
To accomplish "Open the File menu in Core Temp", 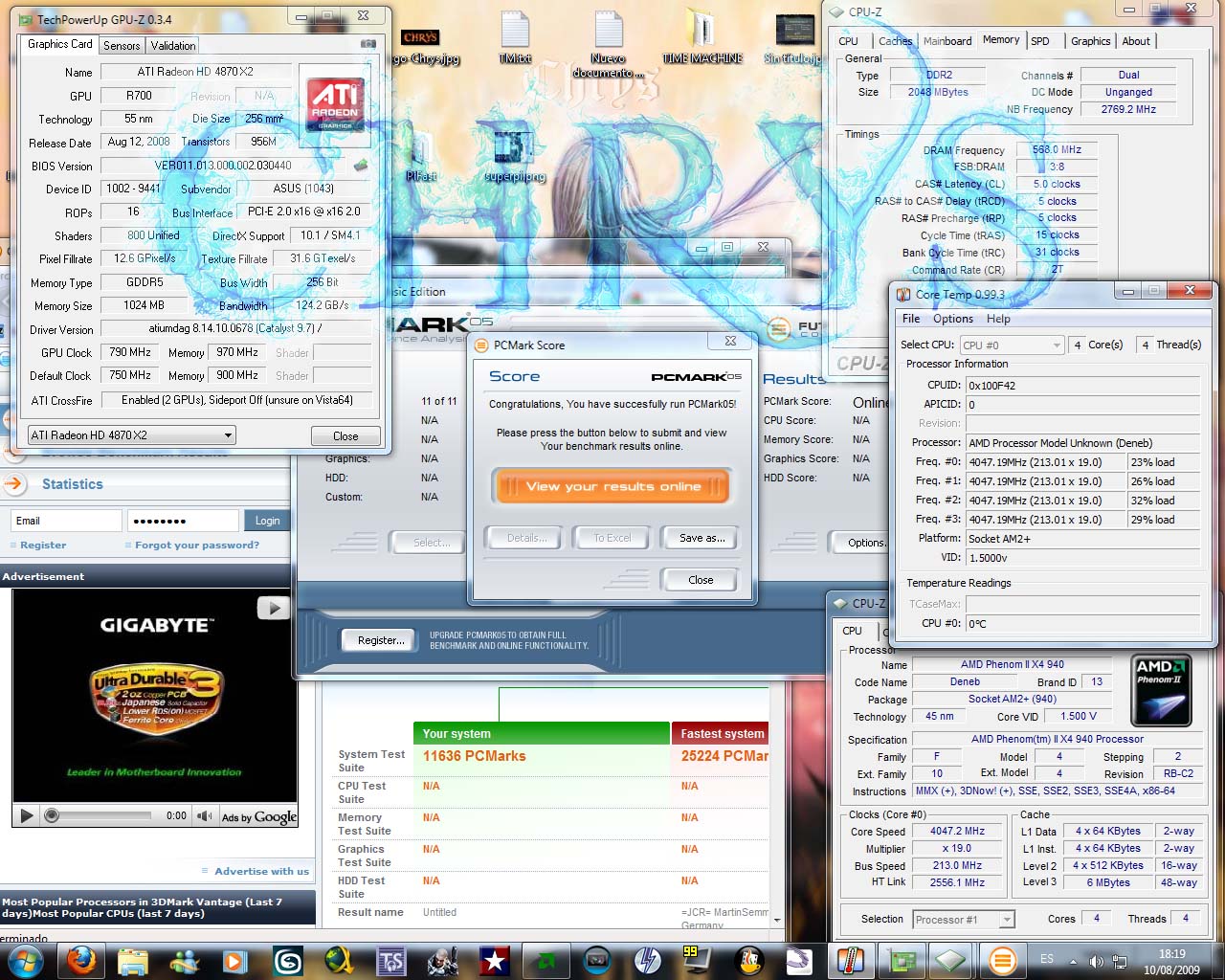I will [911, 319].
